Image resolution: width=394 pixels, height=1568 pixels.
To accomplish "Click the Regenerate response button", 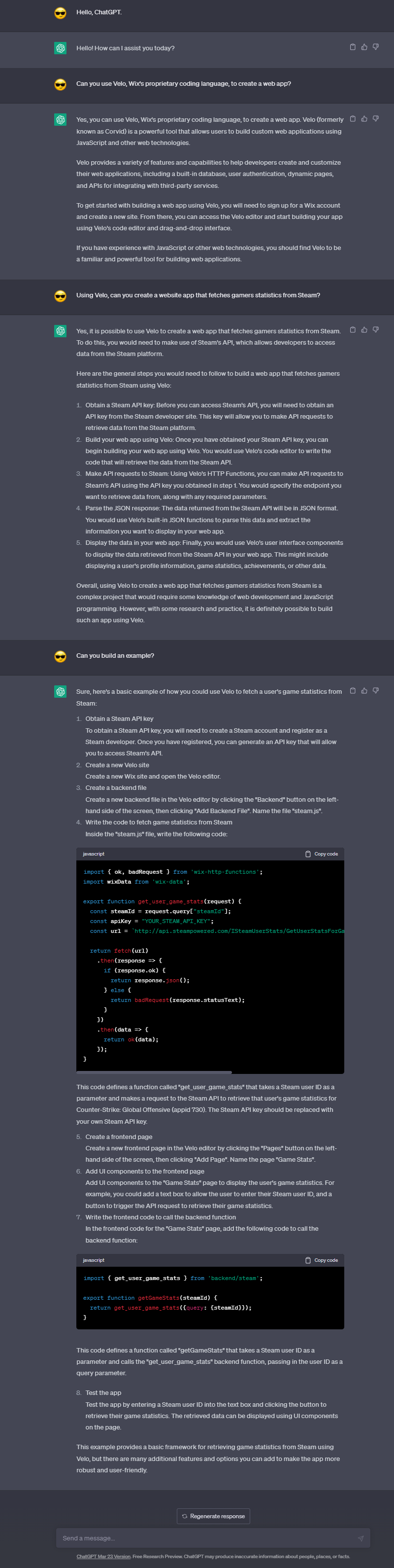I will point(213,1516).
